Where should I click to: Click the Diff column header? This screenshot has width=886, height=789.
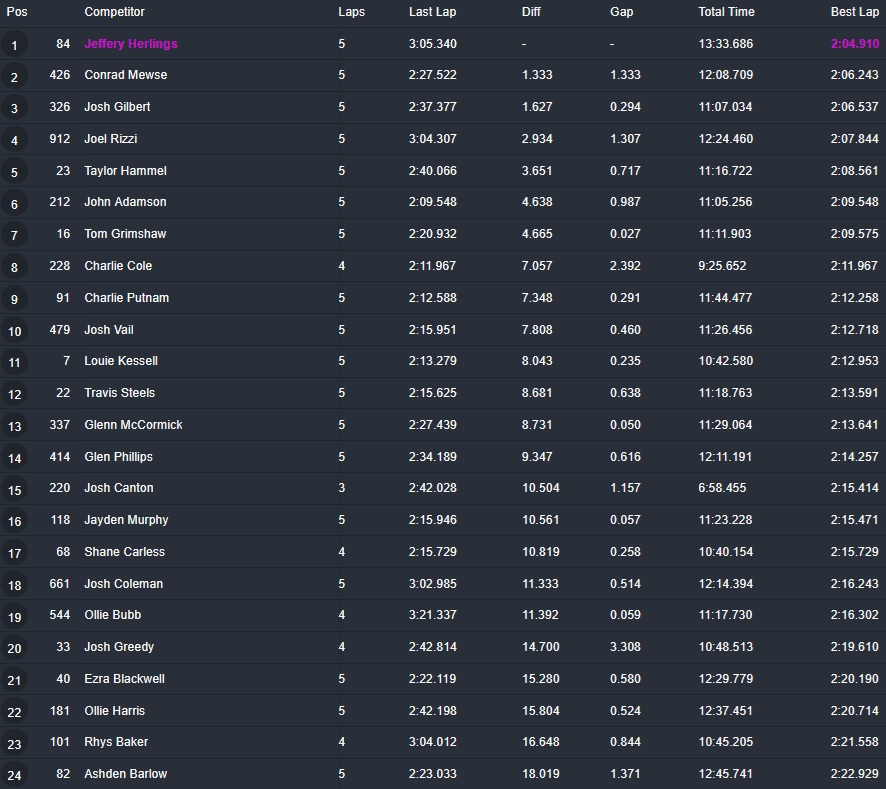pyautogui.click(x=531, y=12)
